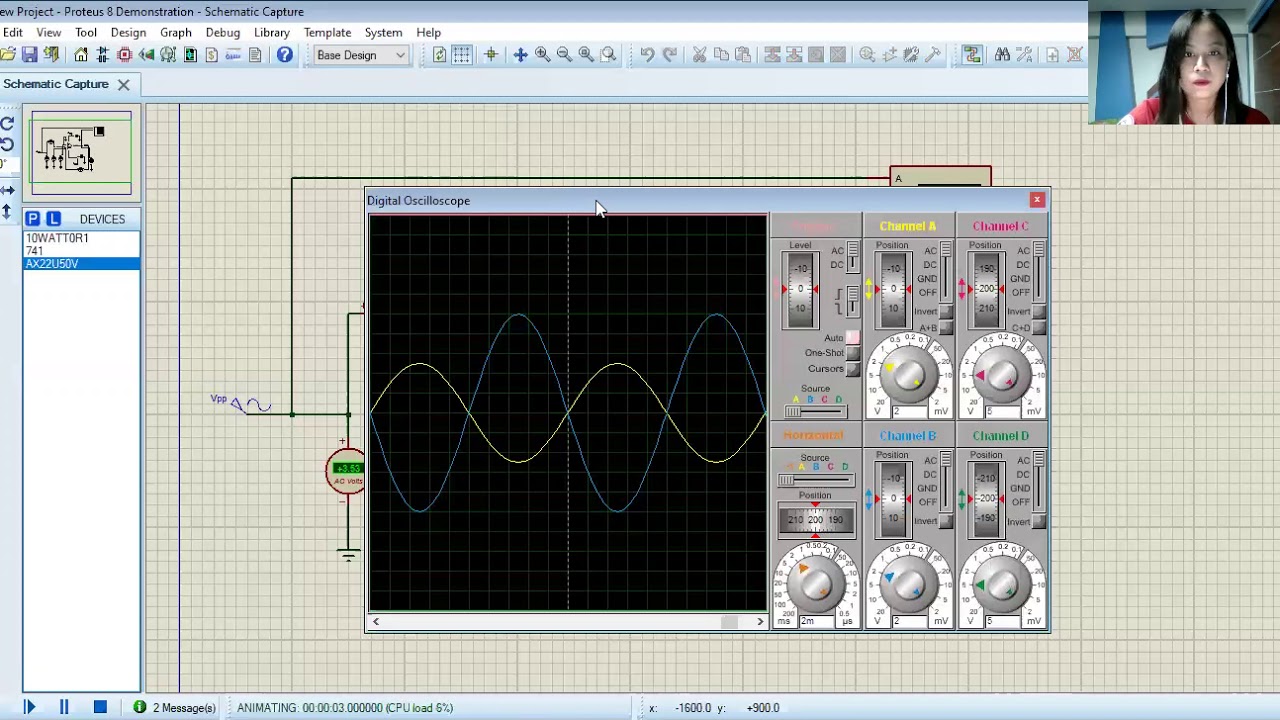
Task: Zoom in with the magnifier plus icon
Action: tap(542, 55)
